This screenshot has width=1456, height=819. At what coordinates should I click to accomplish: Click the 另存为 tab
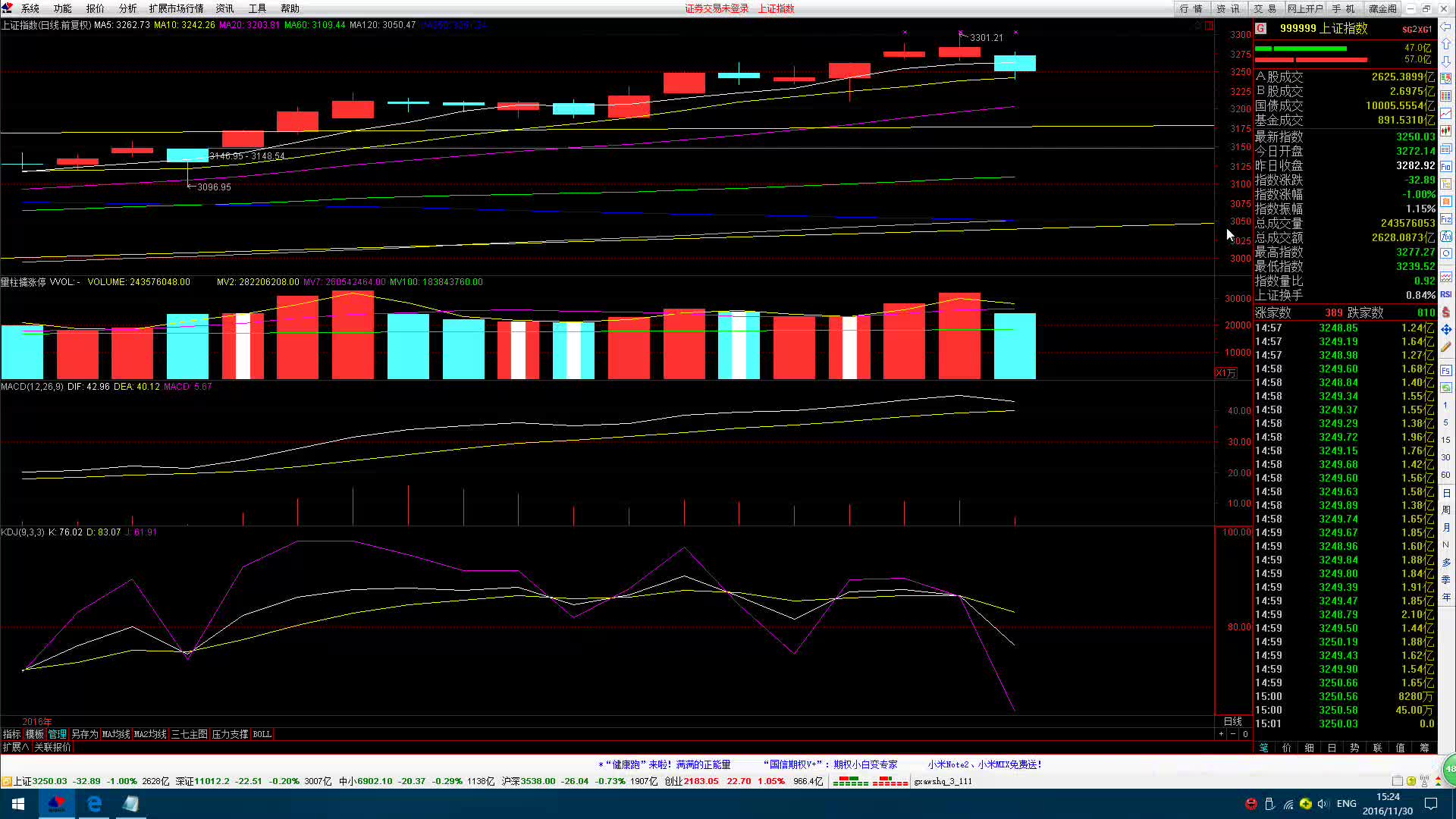(x=84, y=734)
